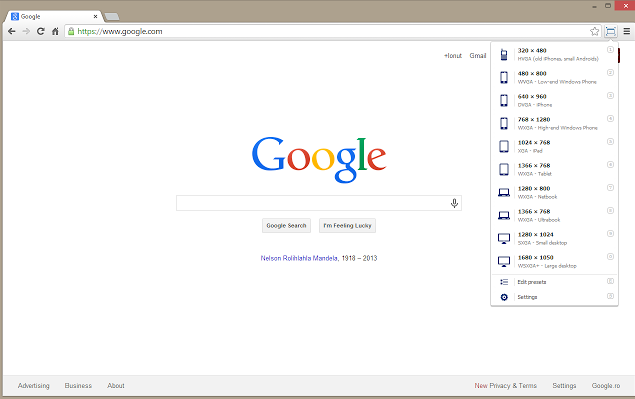Choose the 1280 × 1024 Small desktop preset
This screenshot has width=635, height=399.
coord(554,239)
